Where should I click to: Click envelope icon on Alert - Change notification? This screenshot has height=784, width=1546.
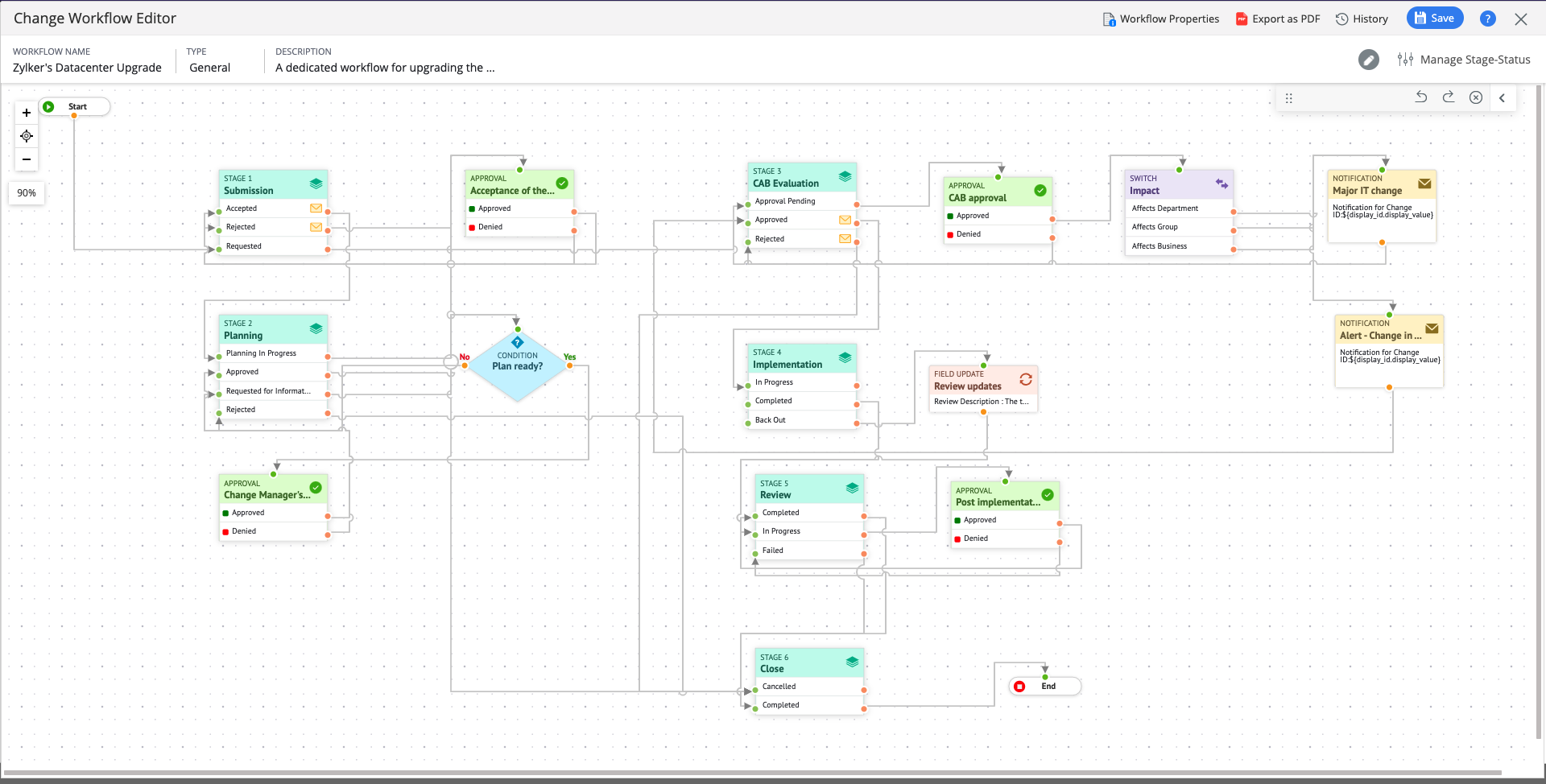point(1432,328)
